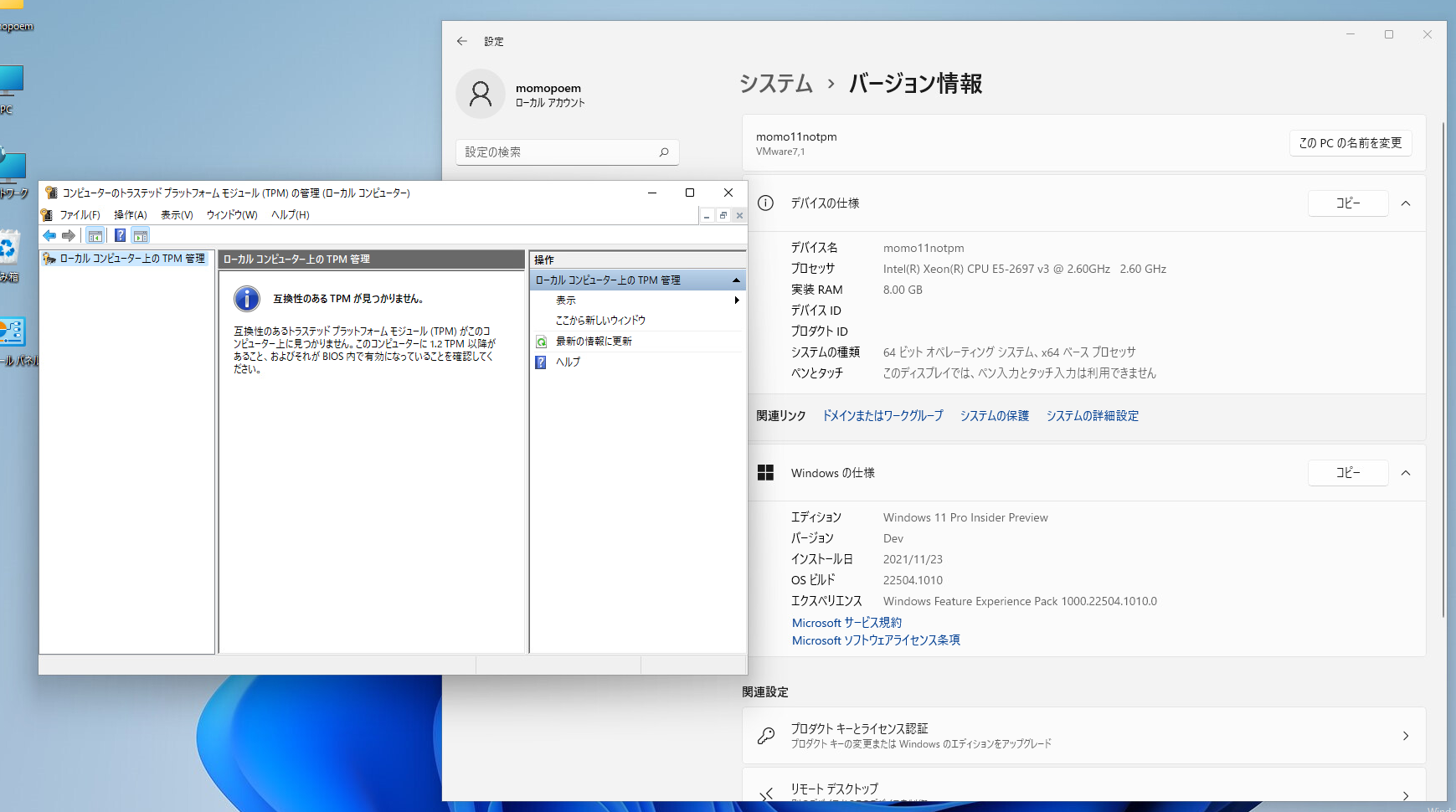Viewport: 1456px width, 812px height.
Task: Click the blue information icon in TPM message
Action: click(x=247, y=298)
